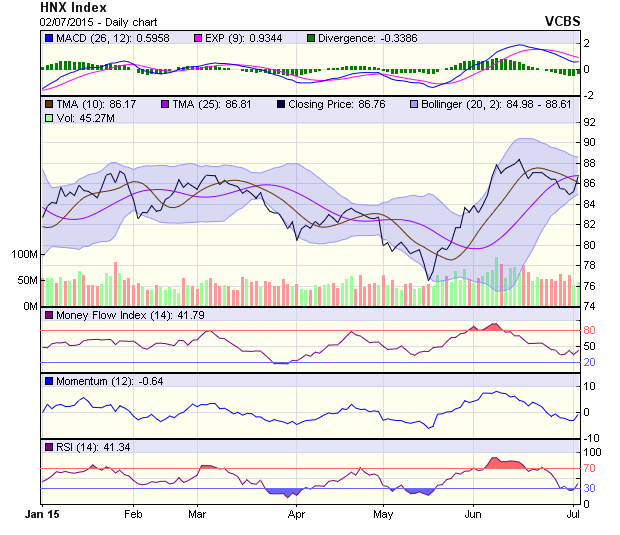Select the Apr date axis label
This screenshot has width=620, height=535.
(x=295, y=514)
